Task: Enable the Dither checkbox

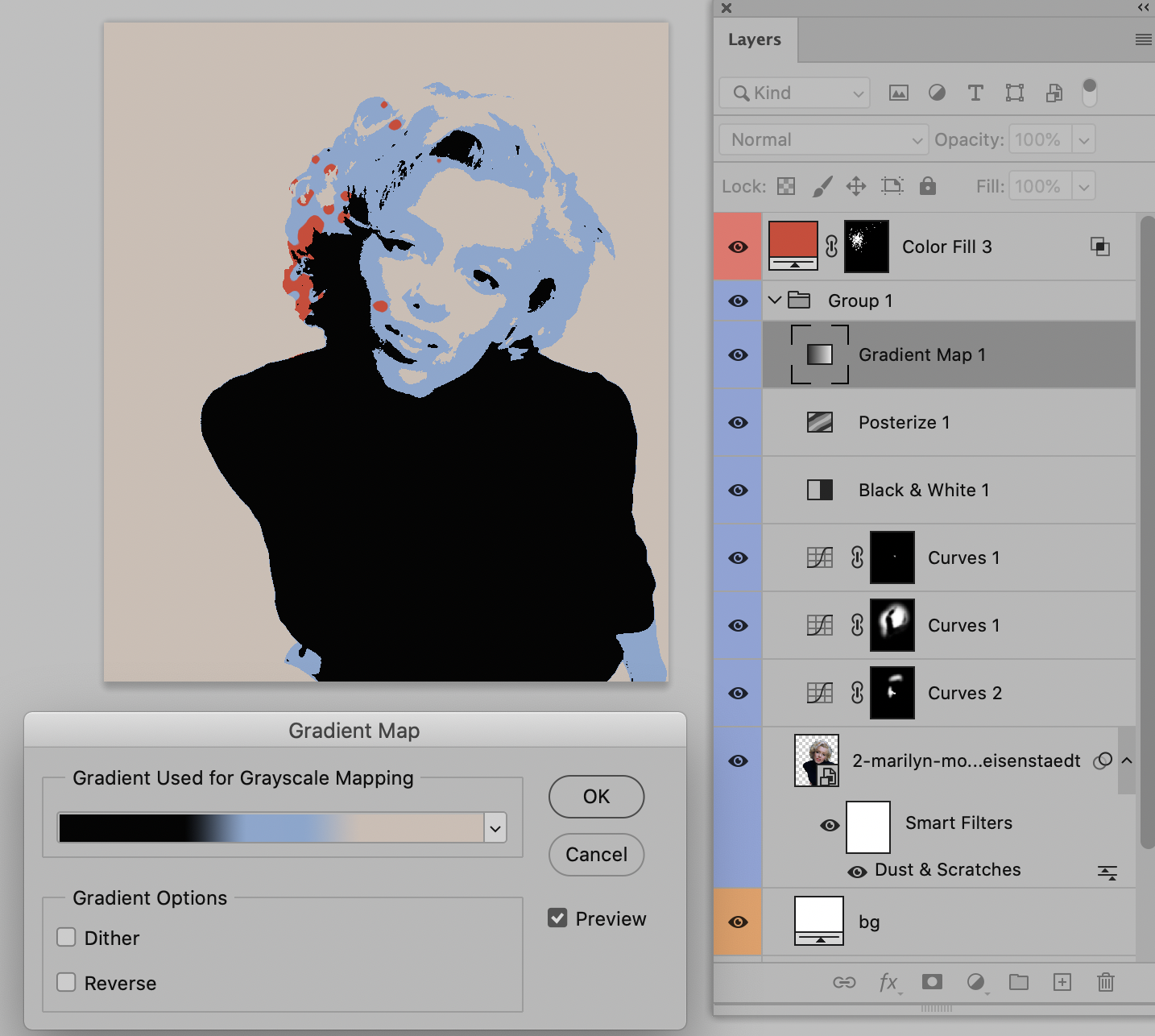Action: click(66, 937)
